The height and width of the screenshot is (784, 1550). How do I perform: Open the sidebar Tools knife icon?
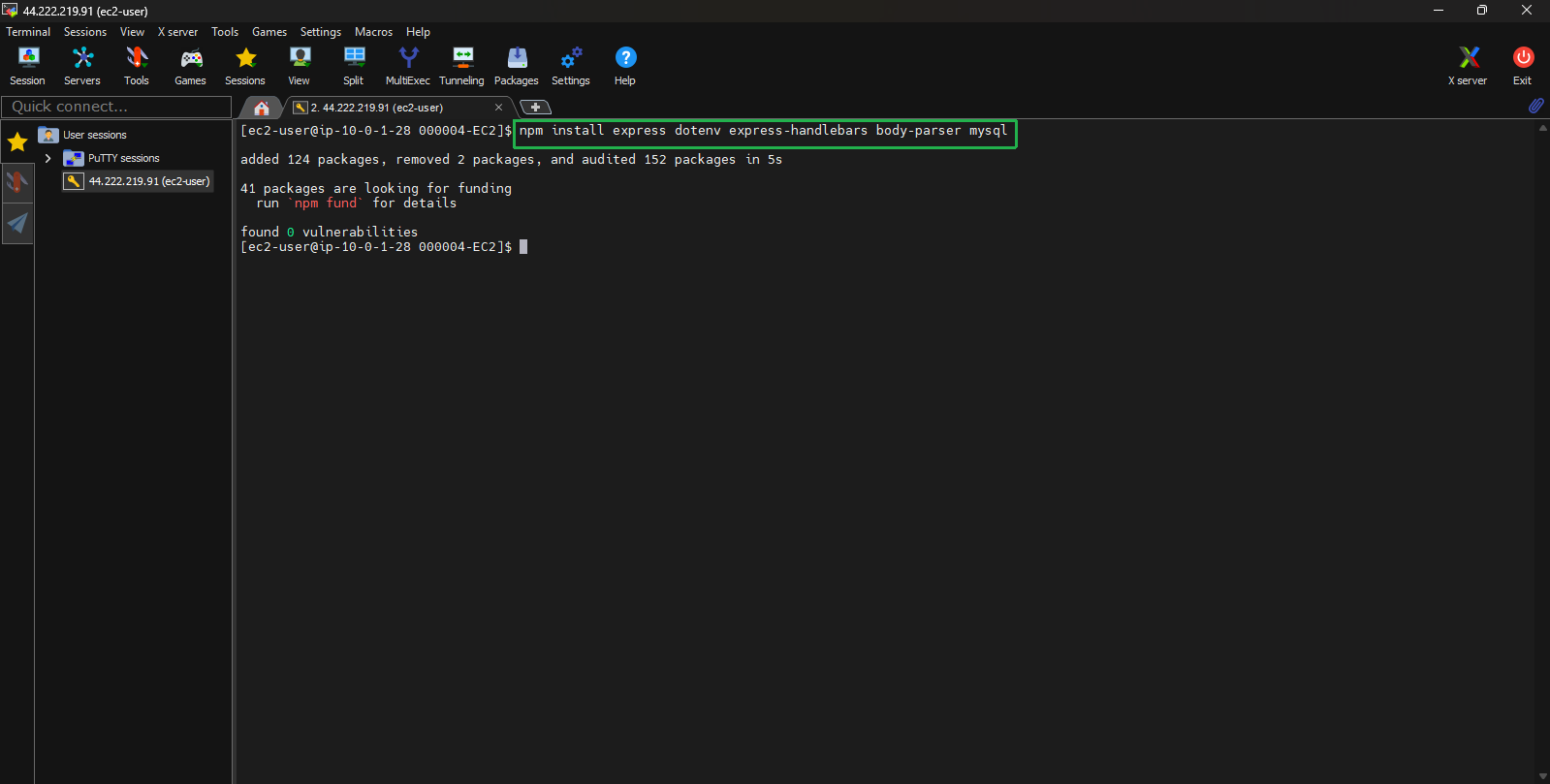click(17, 182)
